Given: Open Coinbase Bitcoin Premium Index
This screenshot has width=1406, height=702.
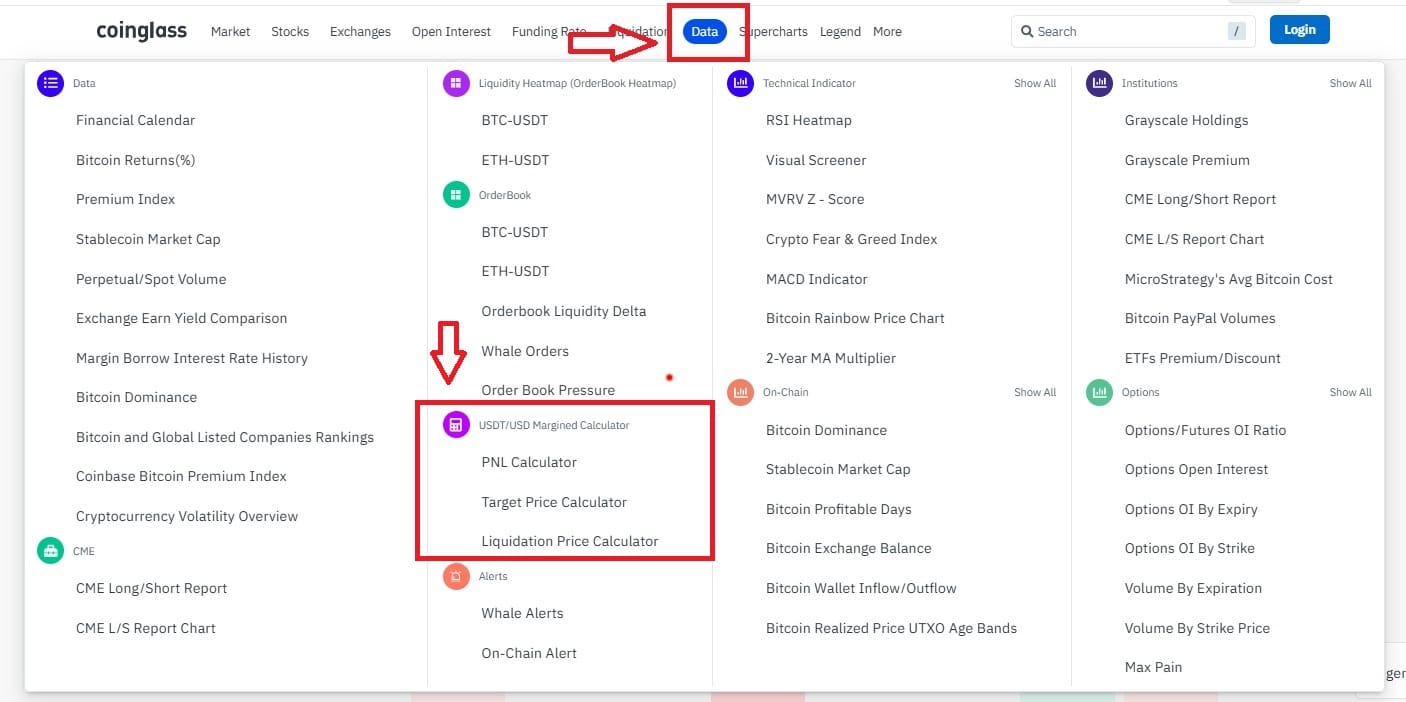Looking at the screenshot, I should click(181, 476).
